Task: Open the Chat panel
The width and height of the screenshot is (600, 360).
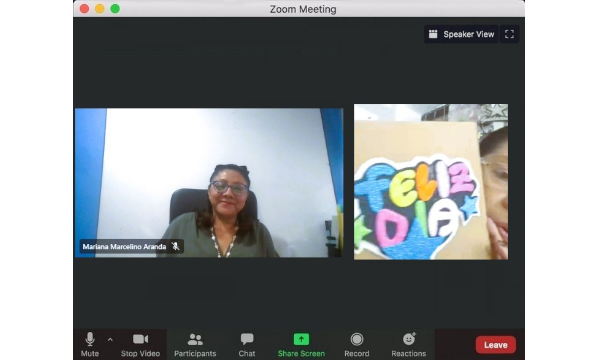Action: [247, 344]
